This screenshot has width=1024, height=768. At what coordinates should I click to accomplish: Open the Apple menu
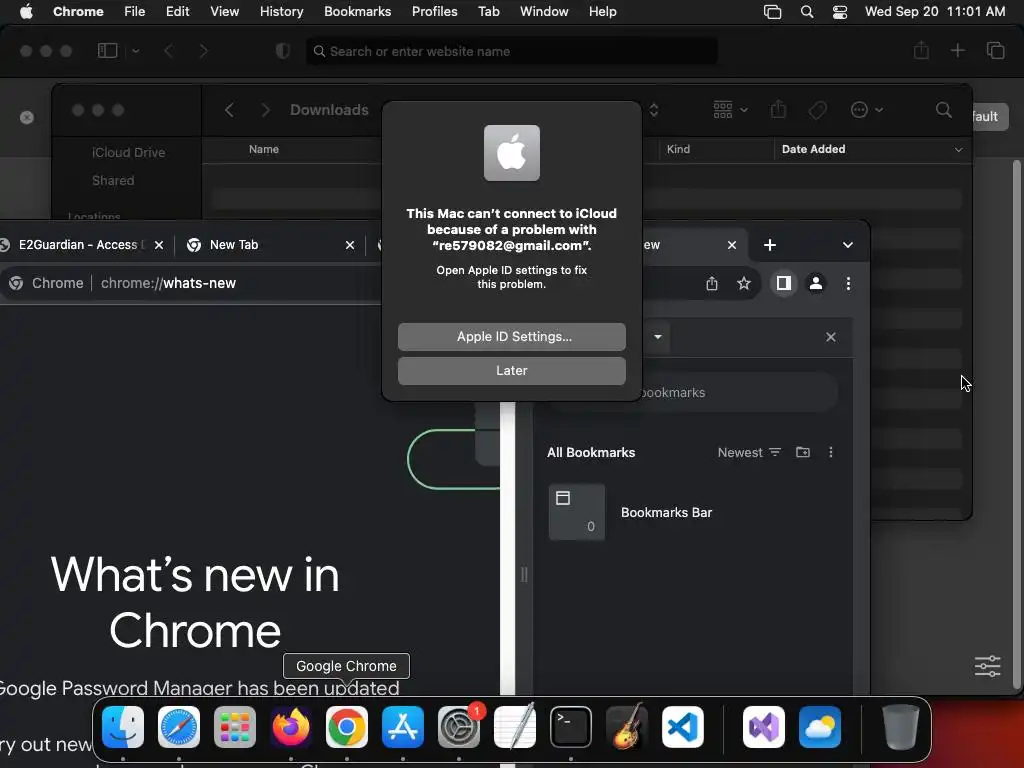coord(25,12)
